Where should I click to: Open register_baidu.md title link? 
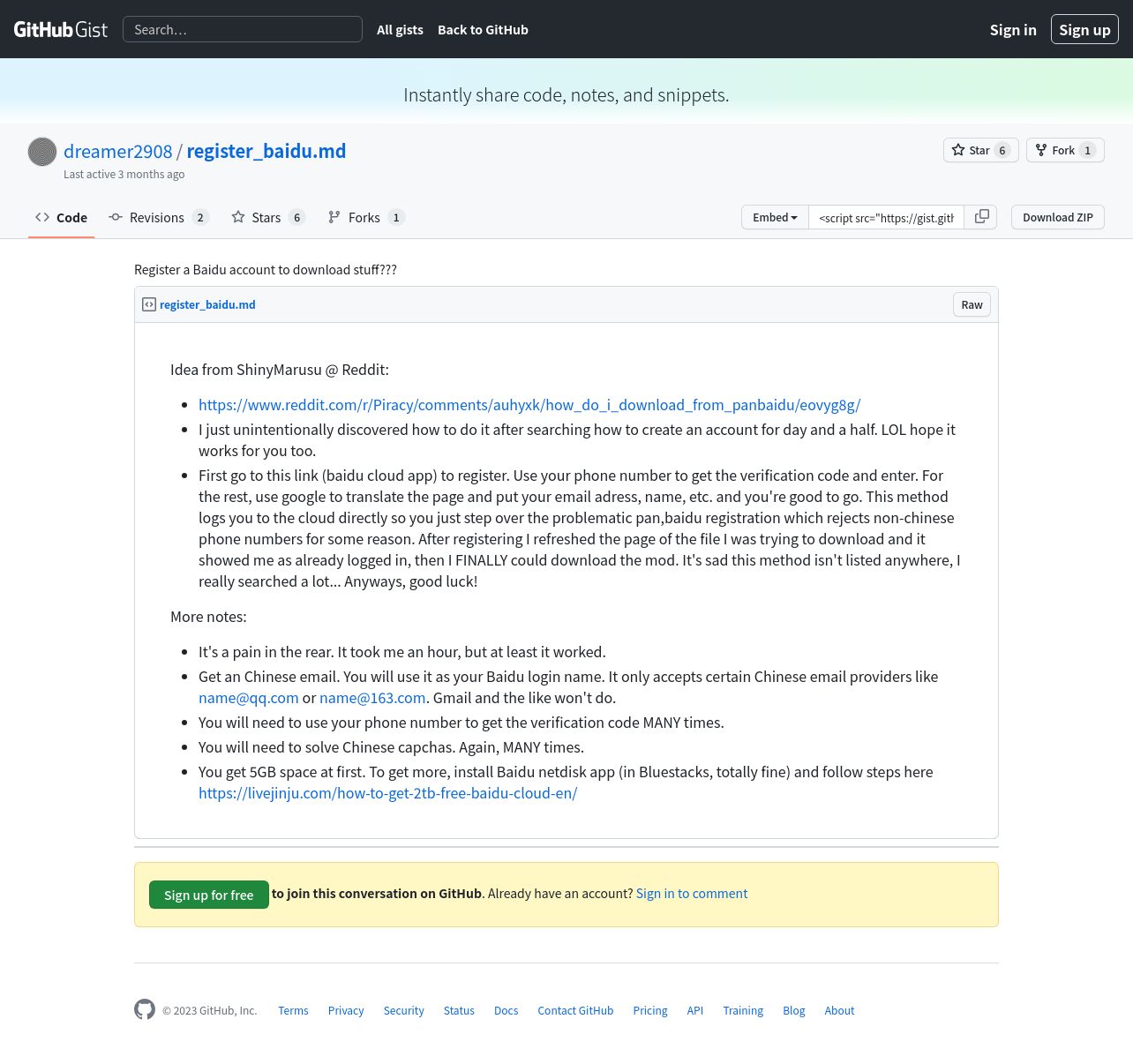point(266,151)
